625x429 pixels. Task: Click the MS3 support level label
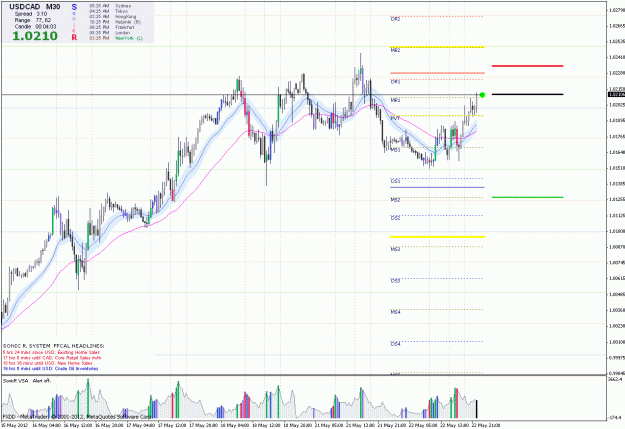point(395,250)
